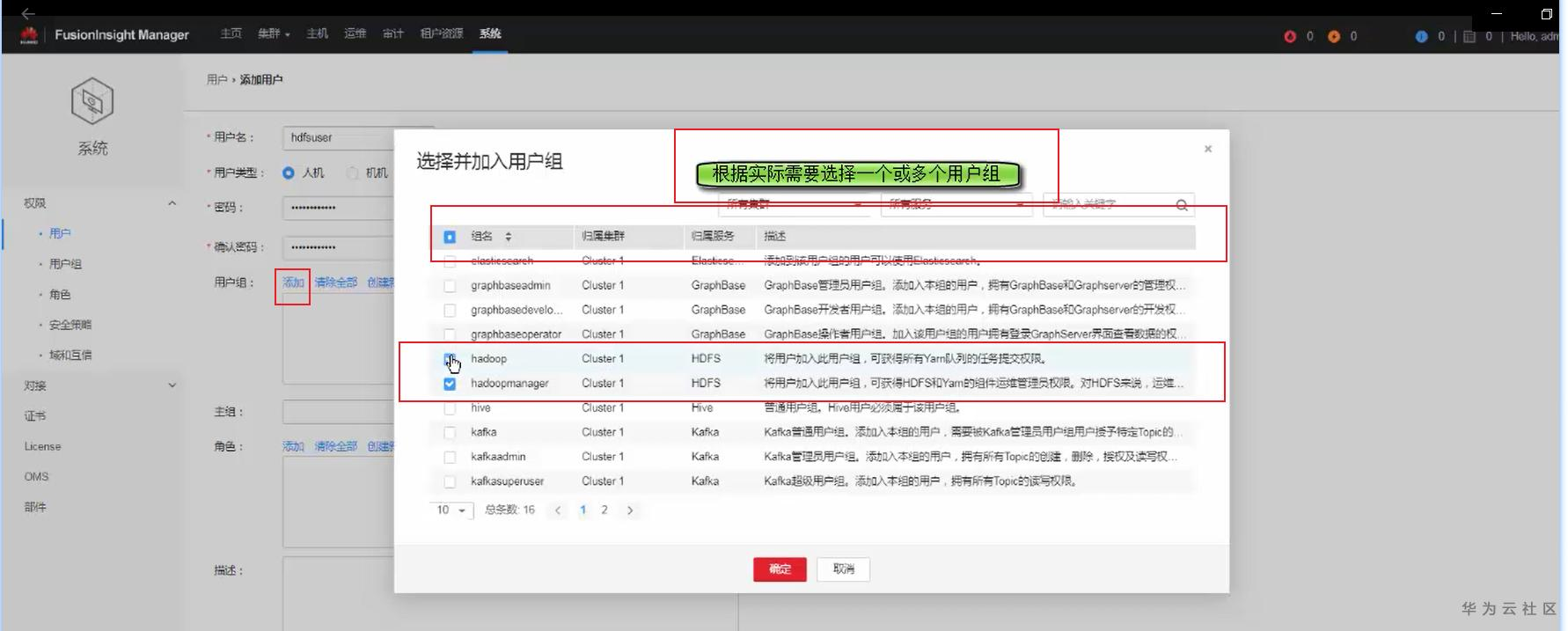This screenshot has width=1568, height=631.
Task: Select the 机机 user type radio
Action: (353, 173)
